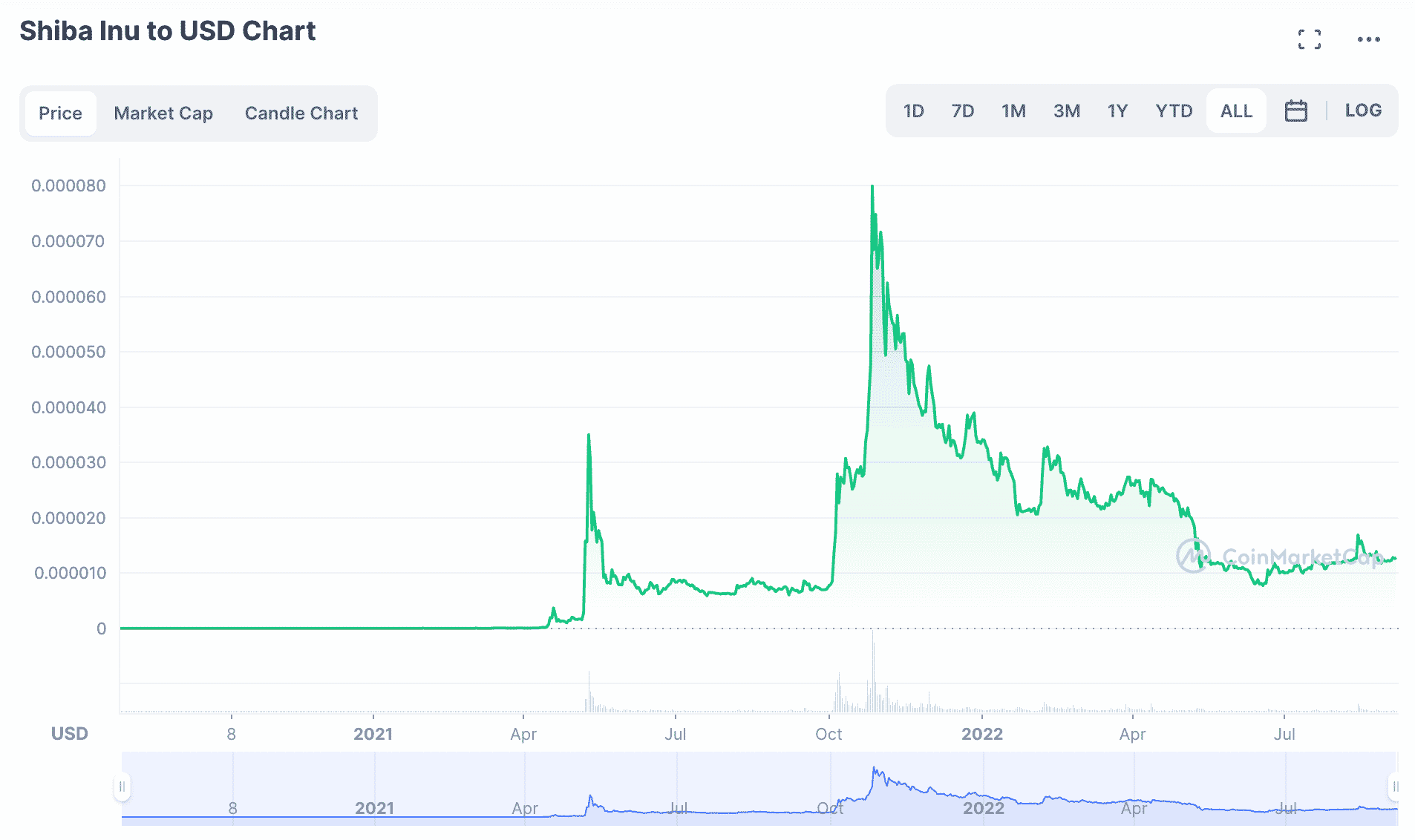Image resolution: width=1415 pixels, height=840 pixels.
Task: Click the 0.000010 y-axis label
Action: [70, 573]
